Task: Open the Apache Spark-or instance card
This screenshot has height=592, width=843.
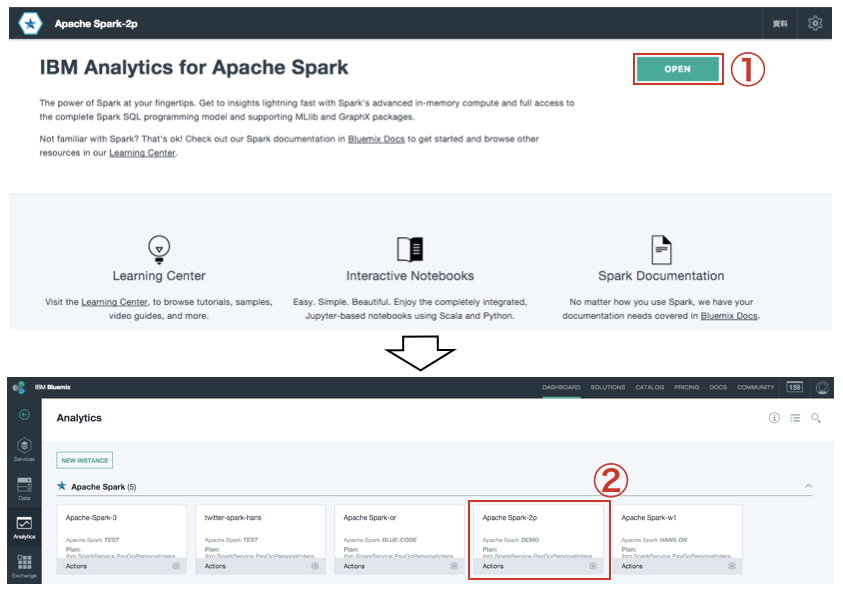Action: coord(399,539)
